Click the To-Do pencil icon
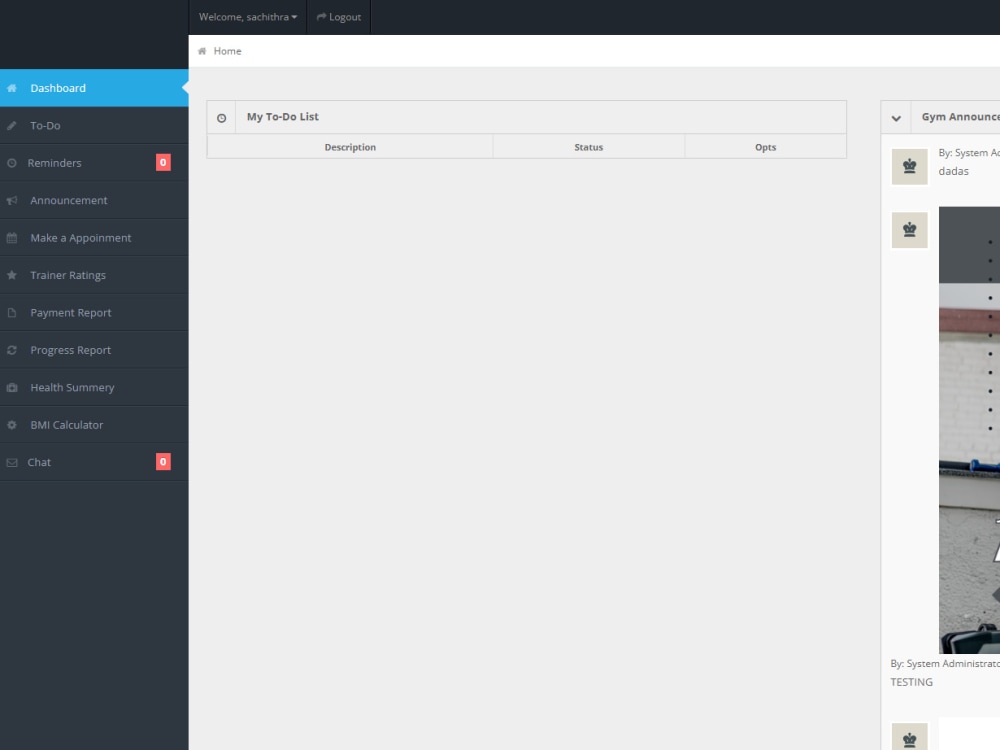 click(x=11, y=126)
